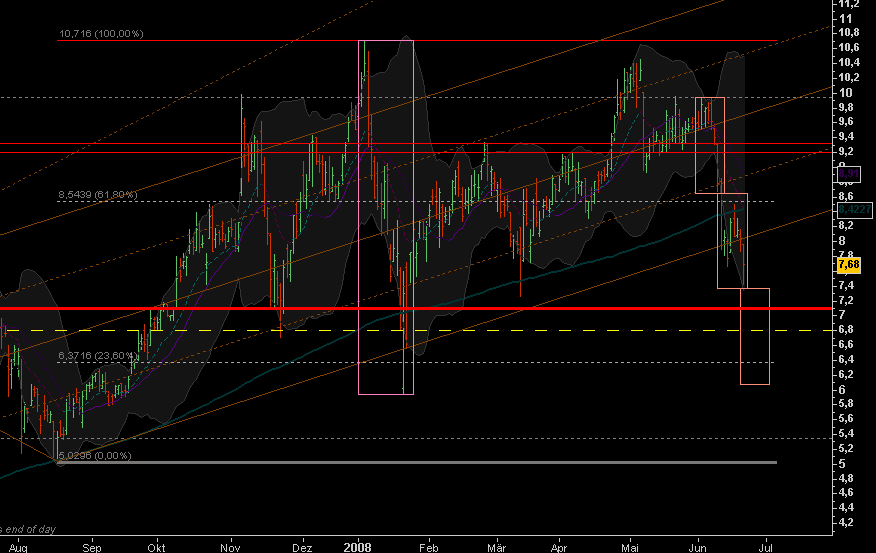Click the 6,3716 (23,60%) Fibonacci label
876x553 pixels.
tap(98, 356)
